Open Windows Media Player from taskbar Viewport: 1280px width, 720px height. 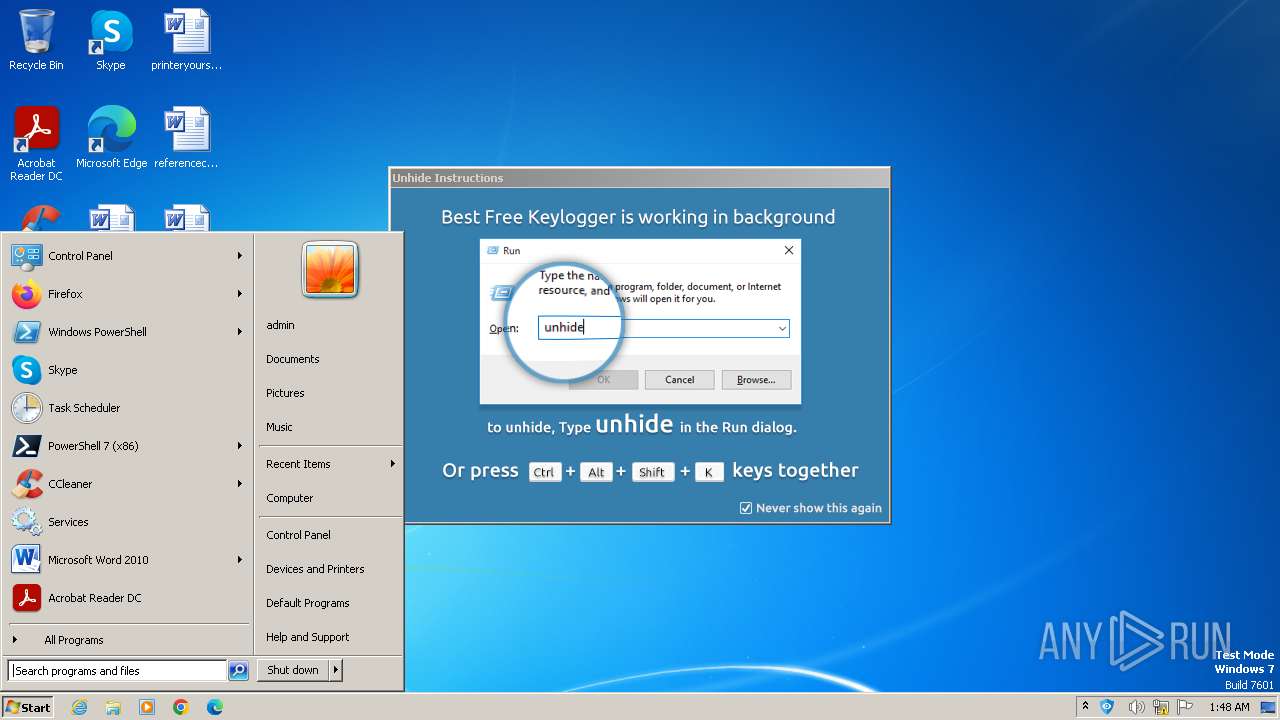[147, 707]
